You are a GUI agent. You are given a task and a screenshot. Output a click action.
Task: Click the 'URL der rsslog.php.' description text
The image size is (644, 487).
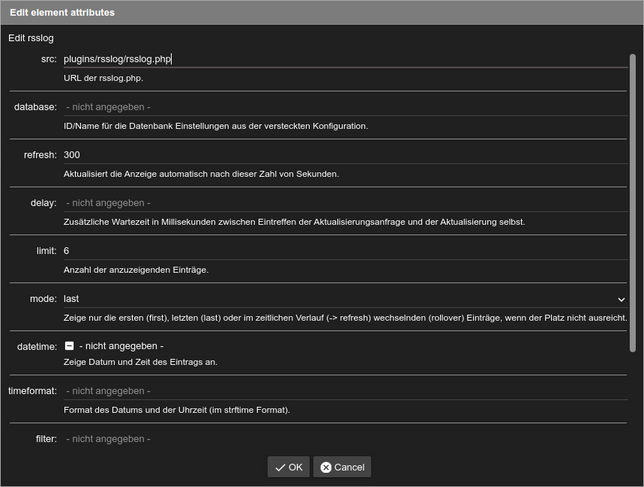(103, 78)
